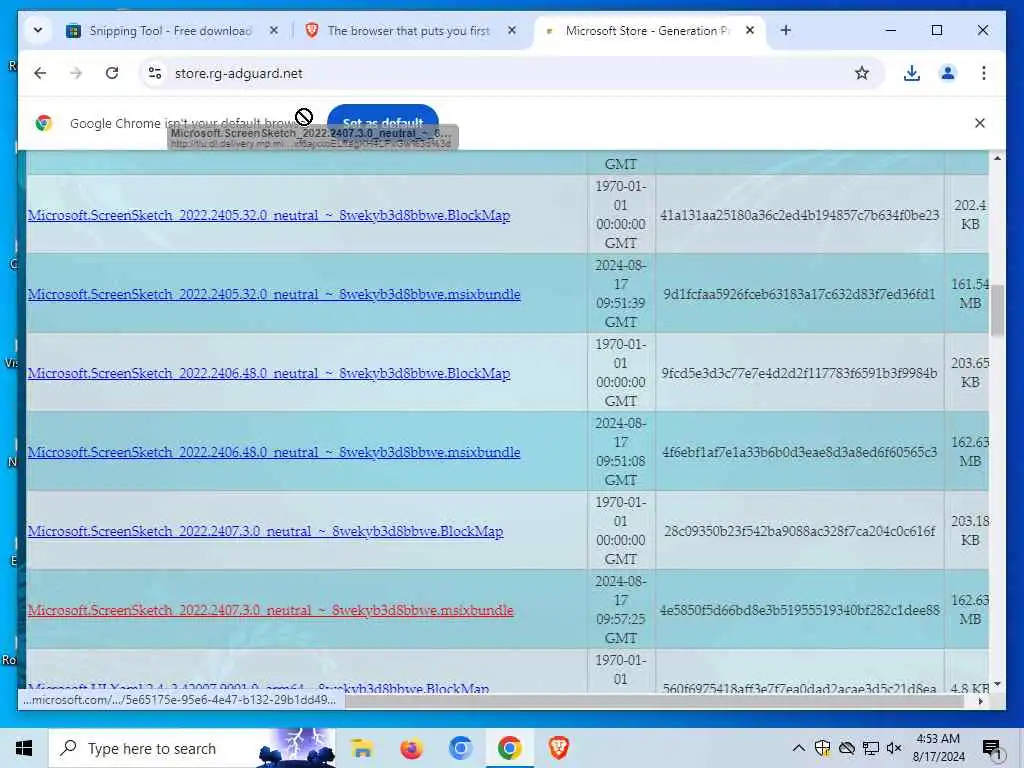Click the 2024-08-17 09:51:08 GMT date cell

click(620, 452)
